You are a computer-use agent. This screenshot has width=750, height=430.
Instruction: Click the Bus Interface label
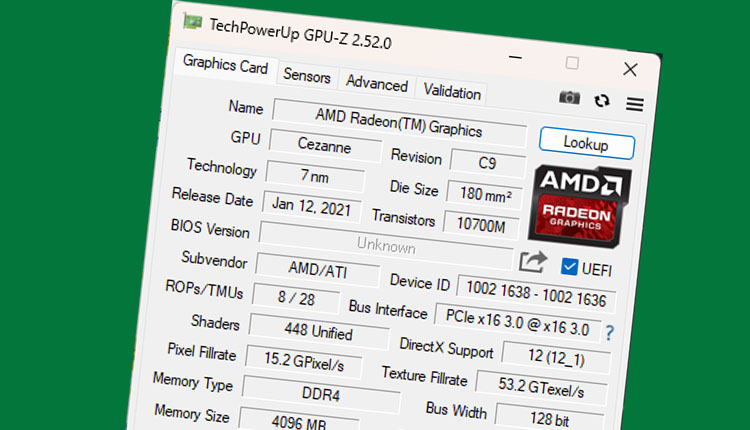click(388, 309)
